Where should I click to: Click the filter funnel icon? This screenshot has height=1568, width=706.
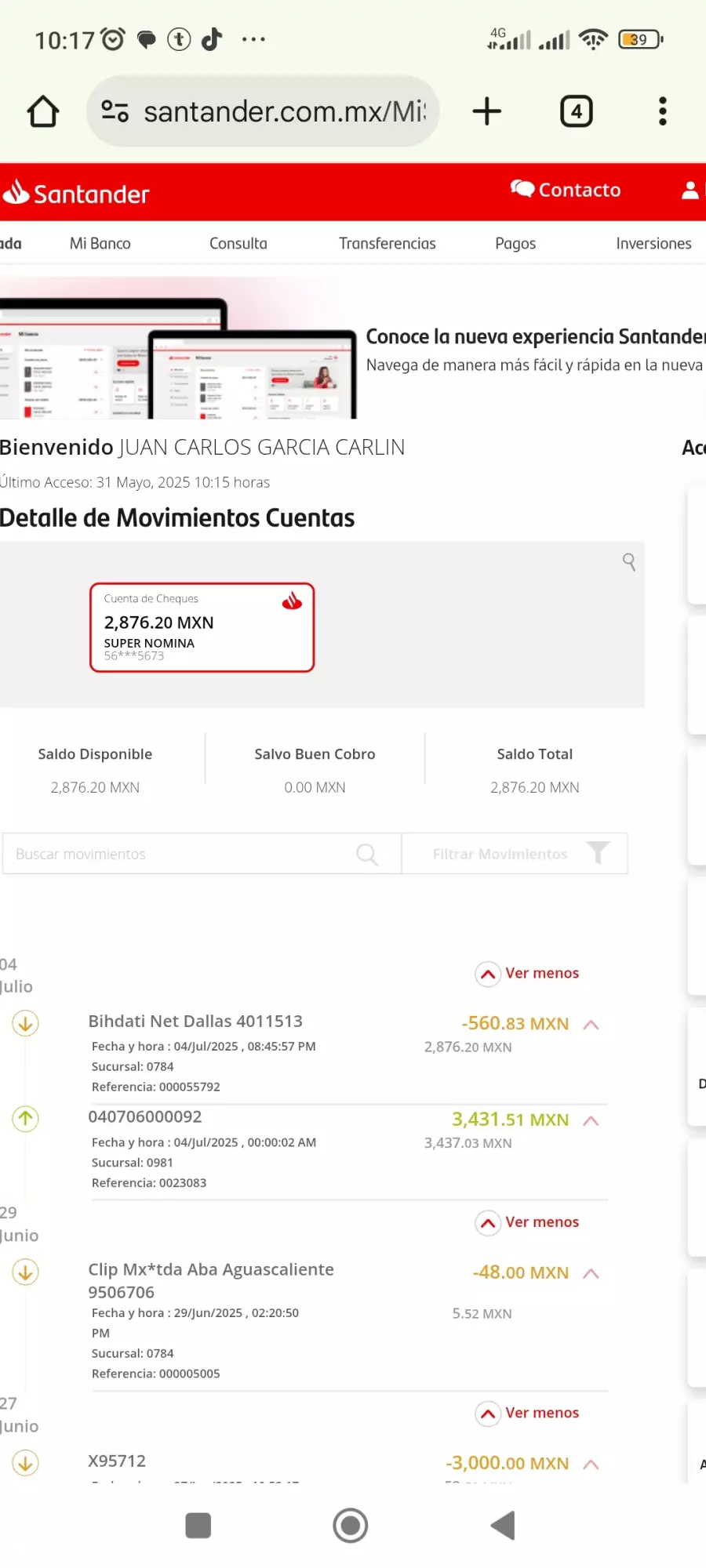[x=598, y=853]
